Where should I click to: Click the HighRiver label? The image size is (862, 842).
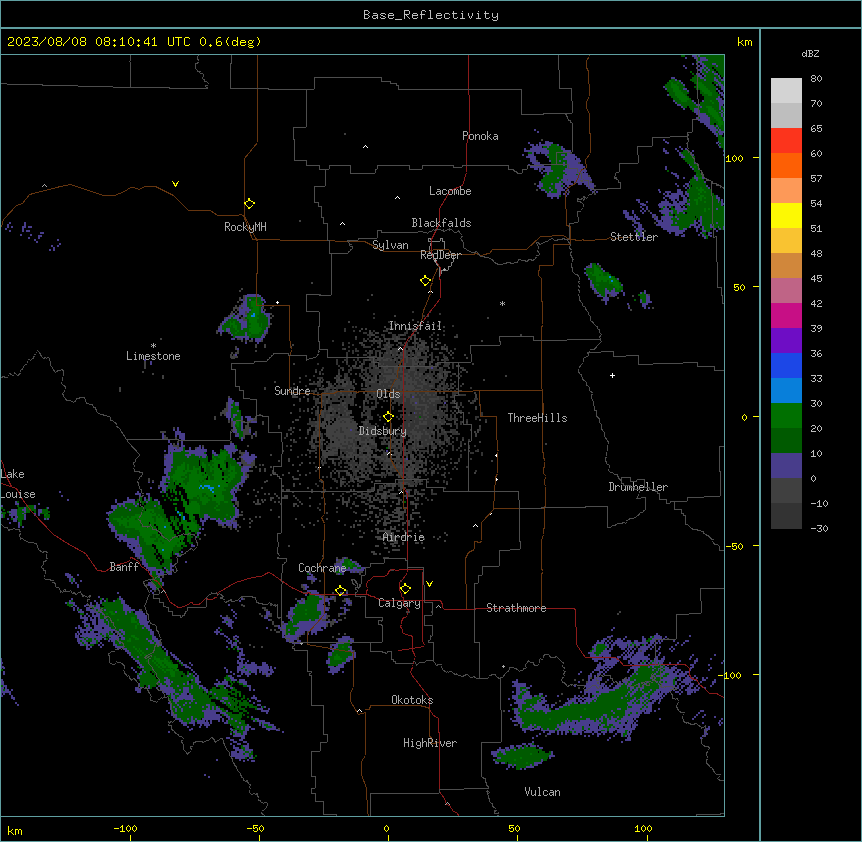pos(430,743)
